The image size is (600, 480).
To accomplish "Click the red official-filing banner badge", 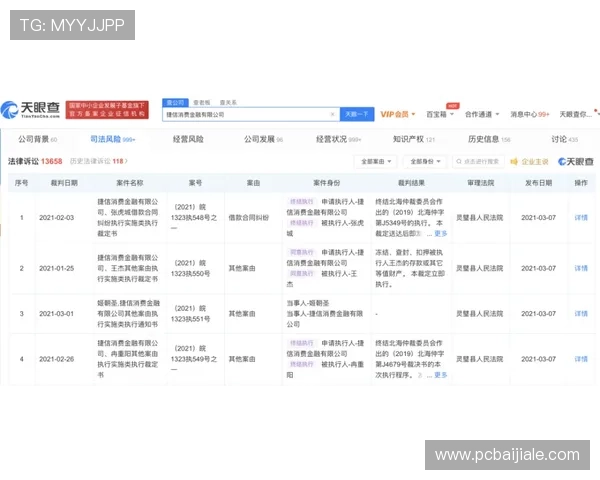I will click(107, 110).
